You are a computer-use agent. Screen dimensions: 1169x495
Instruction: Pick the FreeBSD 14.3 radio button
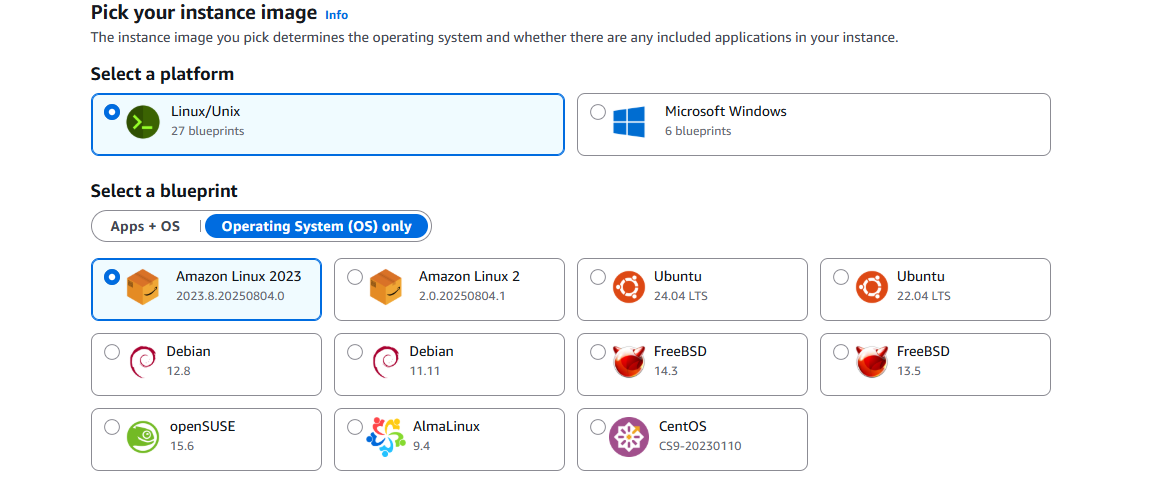tap(598, 352)
